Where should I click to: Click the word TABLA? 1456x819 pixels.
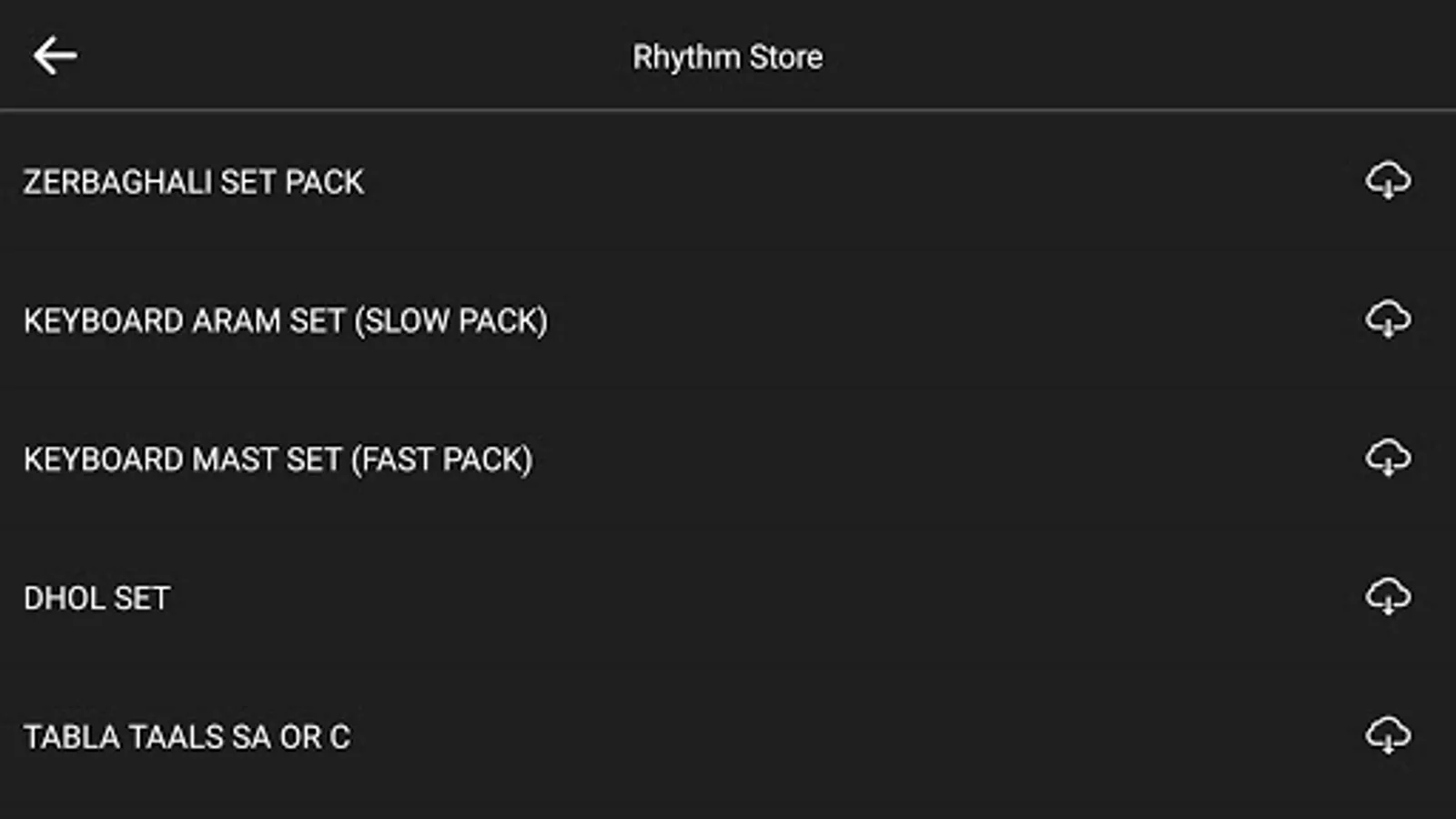[71, 737]
